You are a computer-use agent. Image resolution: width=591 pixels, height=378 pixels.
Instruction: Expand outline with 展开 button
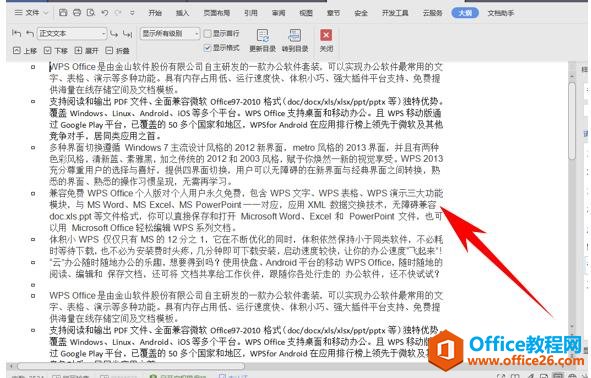tap(86, 51)
